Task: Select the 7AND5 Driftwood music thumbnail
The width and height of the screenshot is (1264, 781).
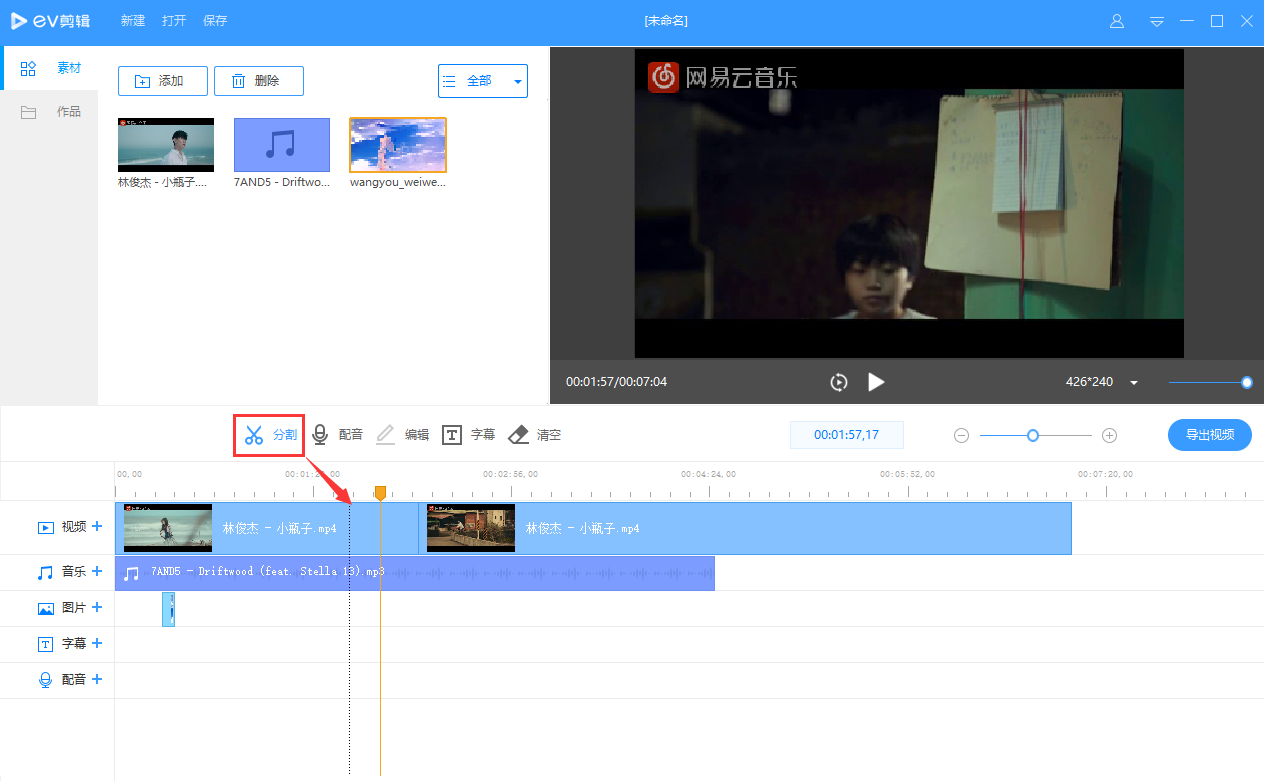Action: tap(281, 145)
